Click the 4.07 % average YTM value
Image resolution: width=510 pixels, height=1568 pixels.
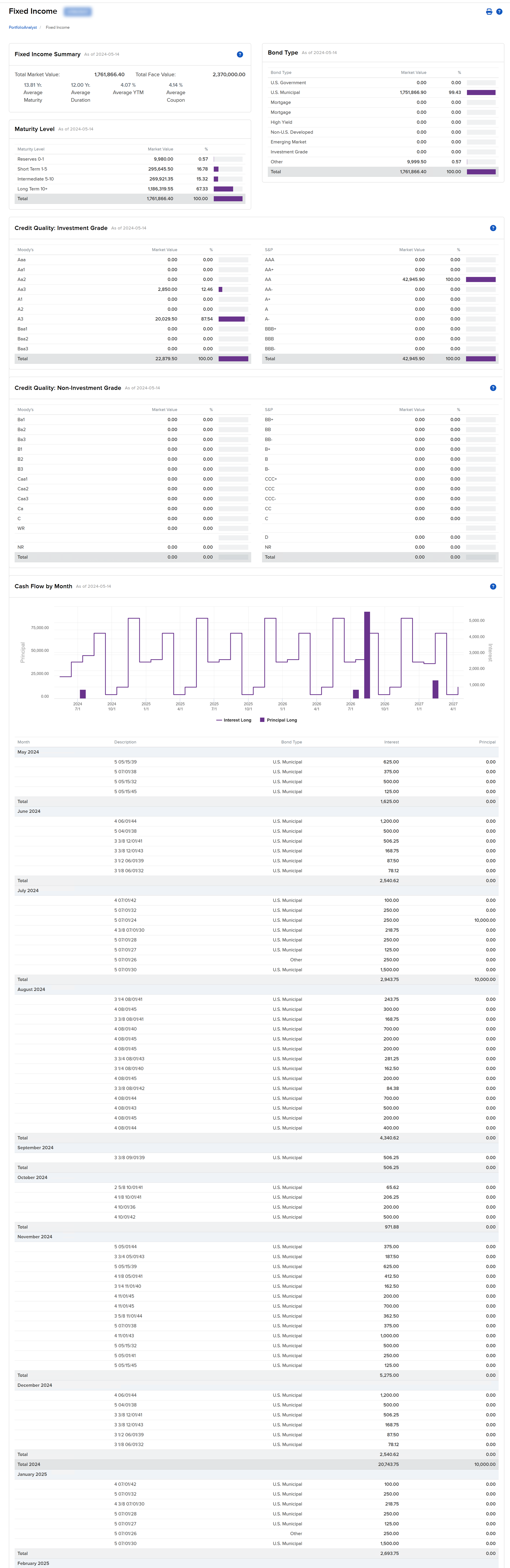tap(128, 85)
